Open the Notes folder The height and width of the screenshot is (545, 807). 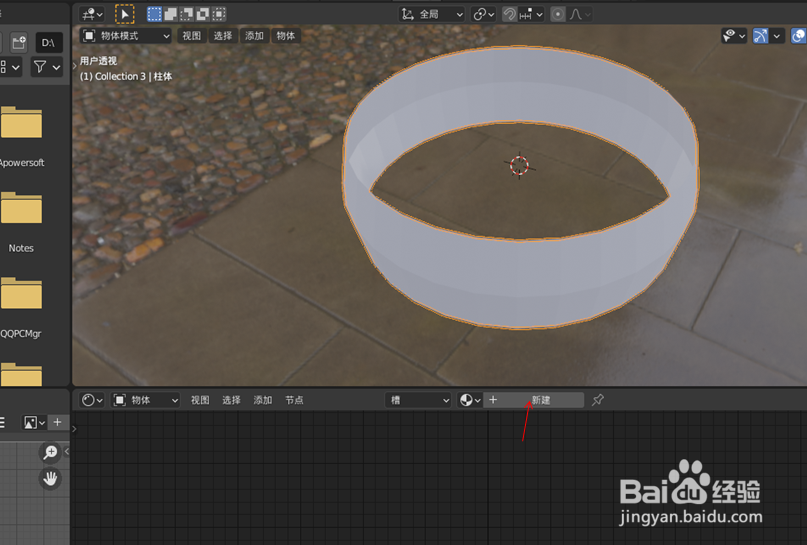[21, 222]
